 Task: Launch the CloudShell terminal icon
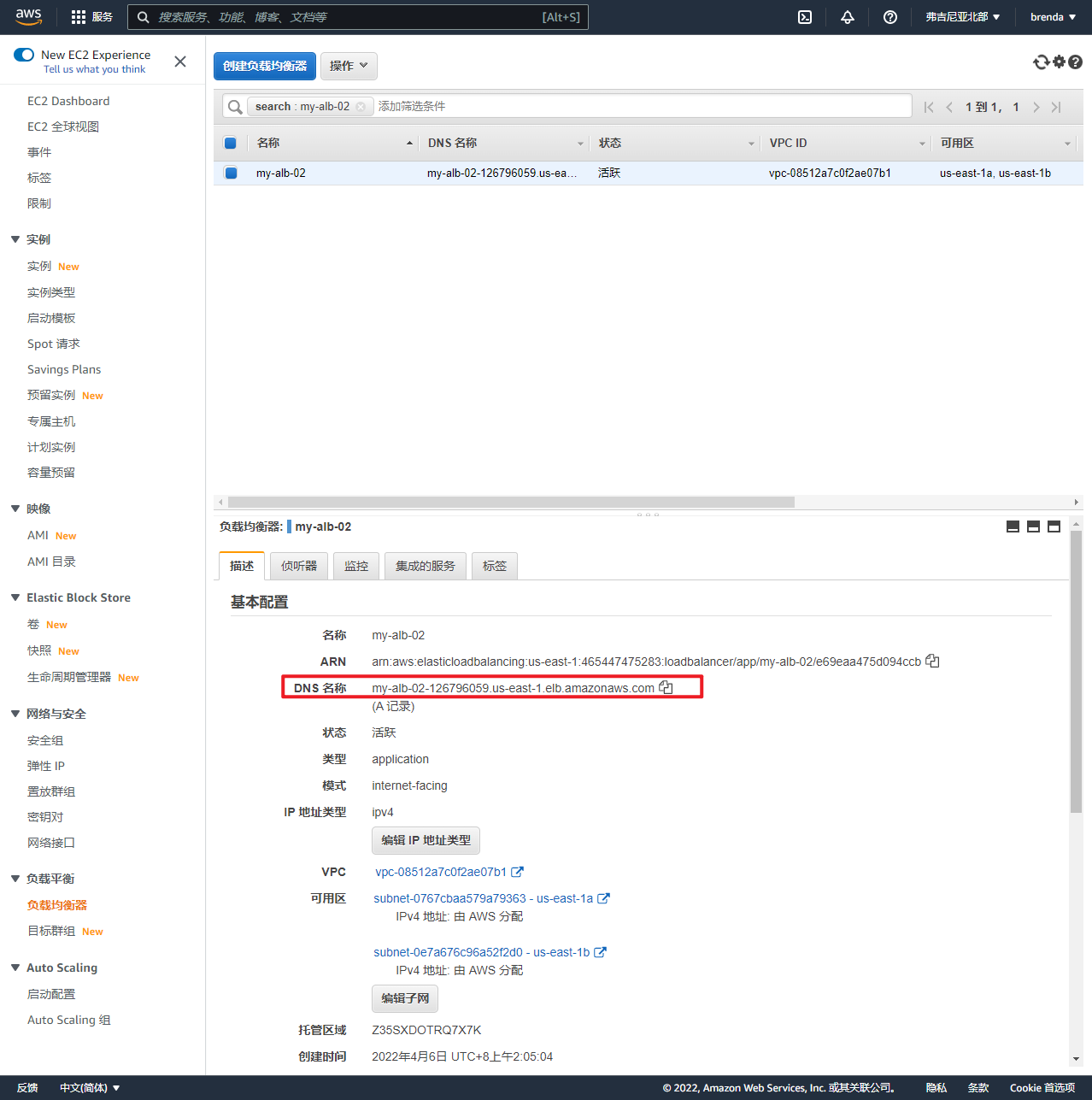tap(805, 17)
